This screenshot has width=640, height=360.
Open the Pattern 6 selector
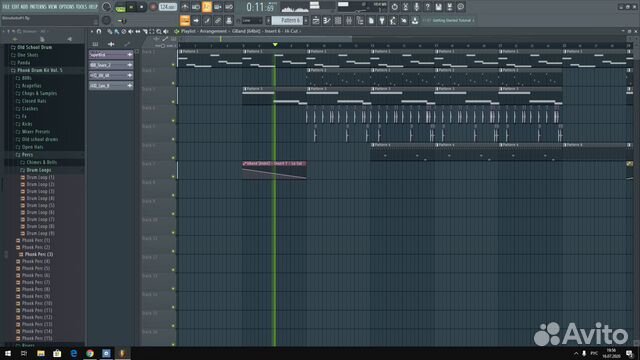coord(288,20)
